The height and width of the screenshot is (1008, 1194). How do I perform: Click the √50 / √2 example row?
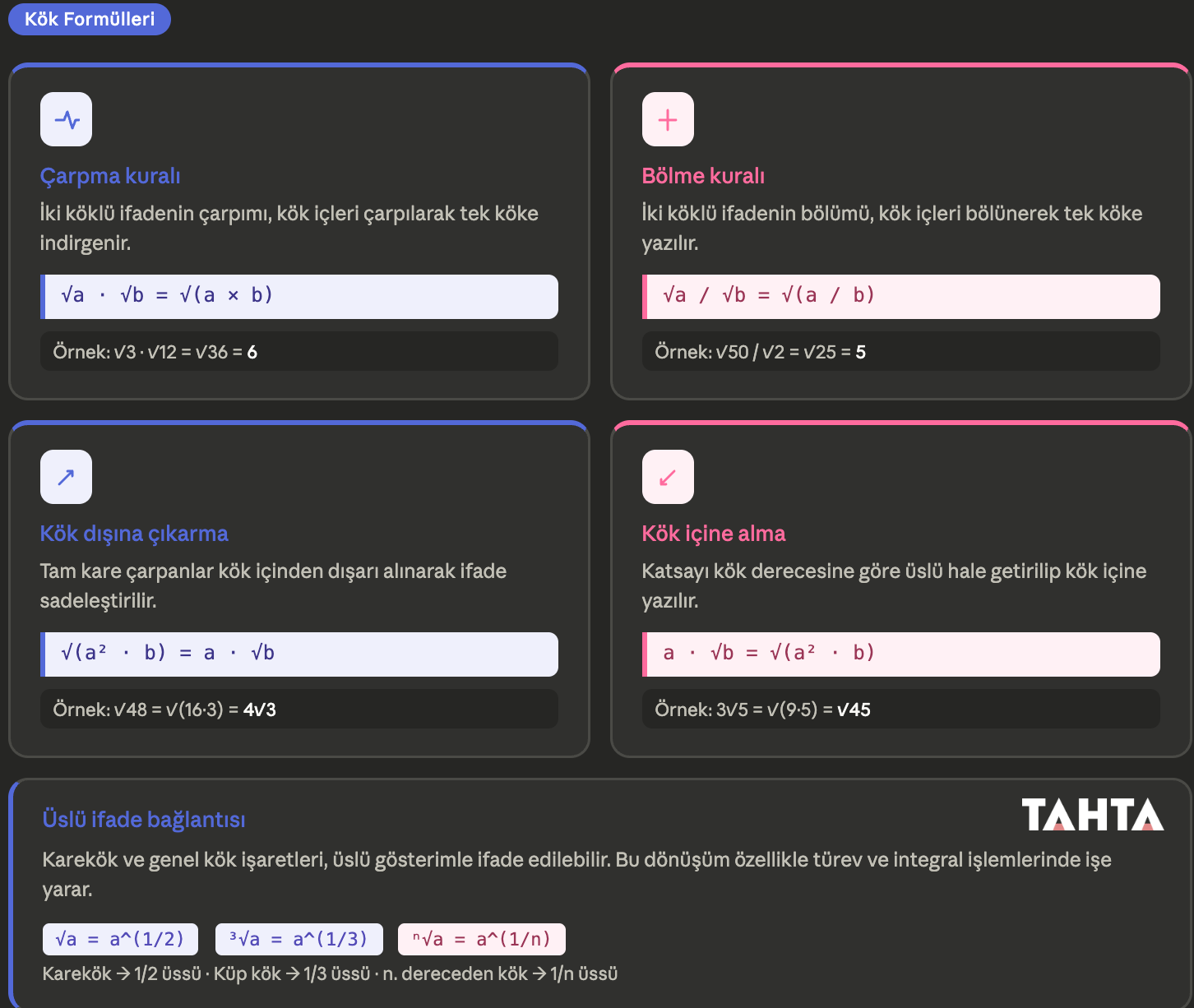901,351
